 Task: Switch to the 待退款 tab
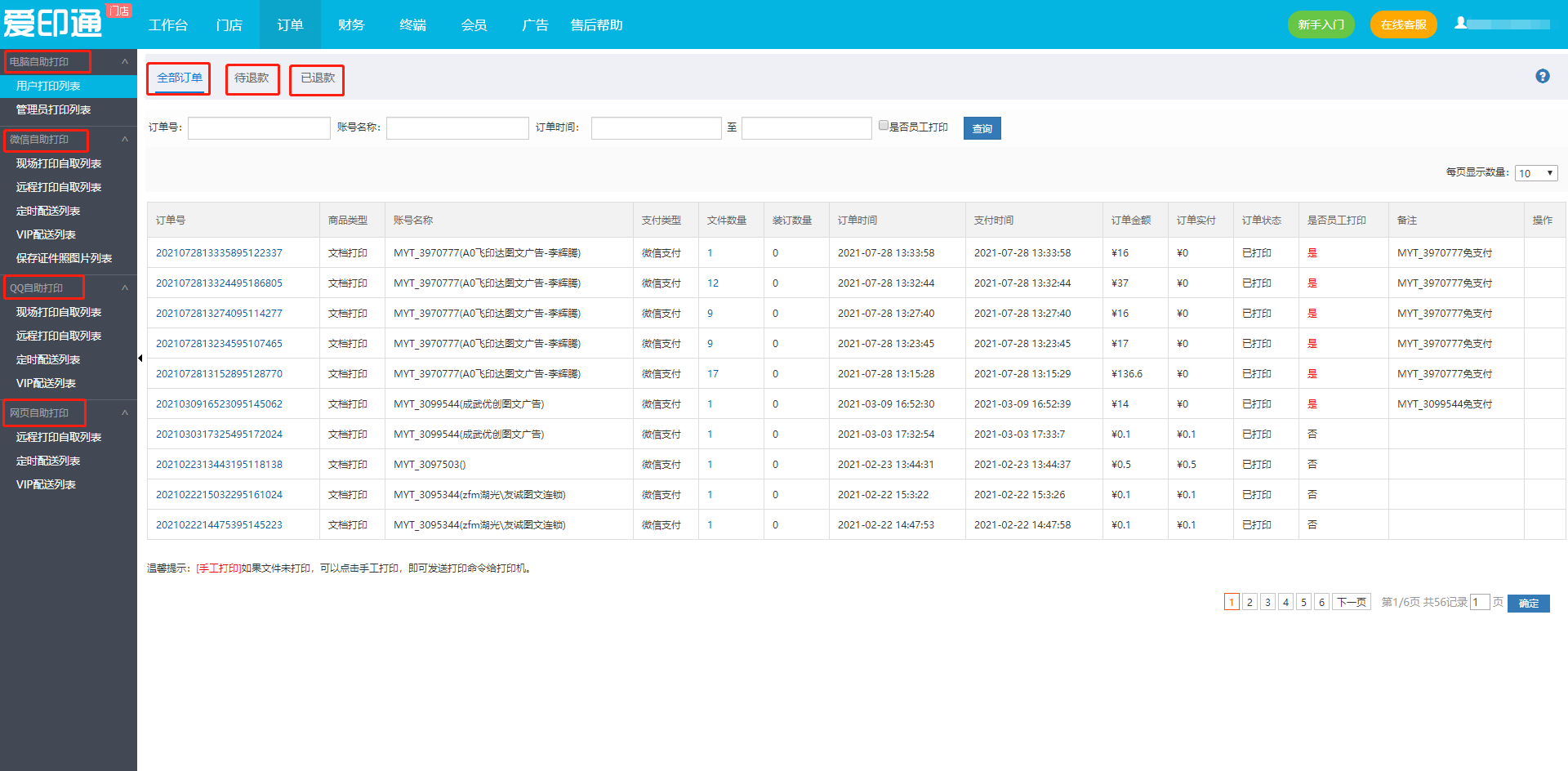pyautogui.click(x=252, y=78)
